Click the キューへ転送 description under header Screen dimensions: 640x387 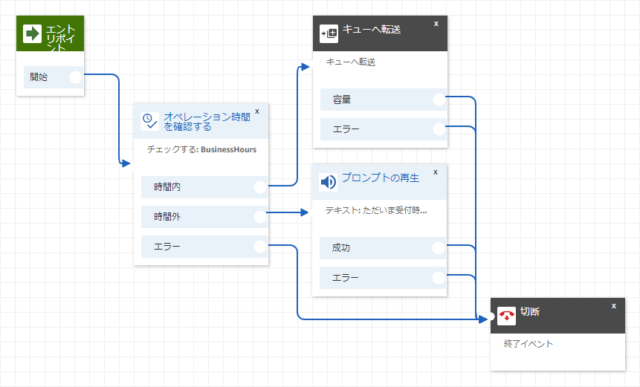tap(351, 62)
